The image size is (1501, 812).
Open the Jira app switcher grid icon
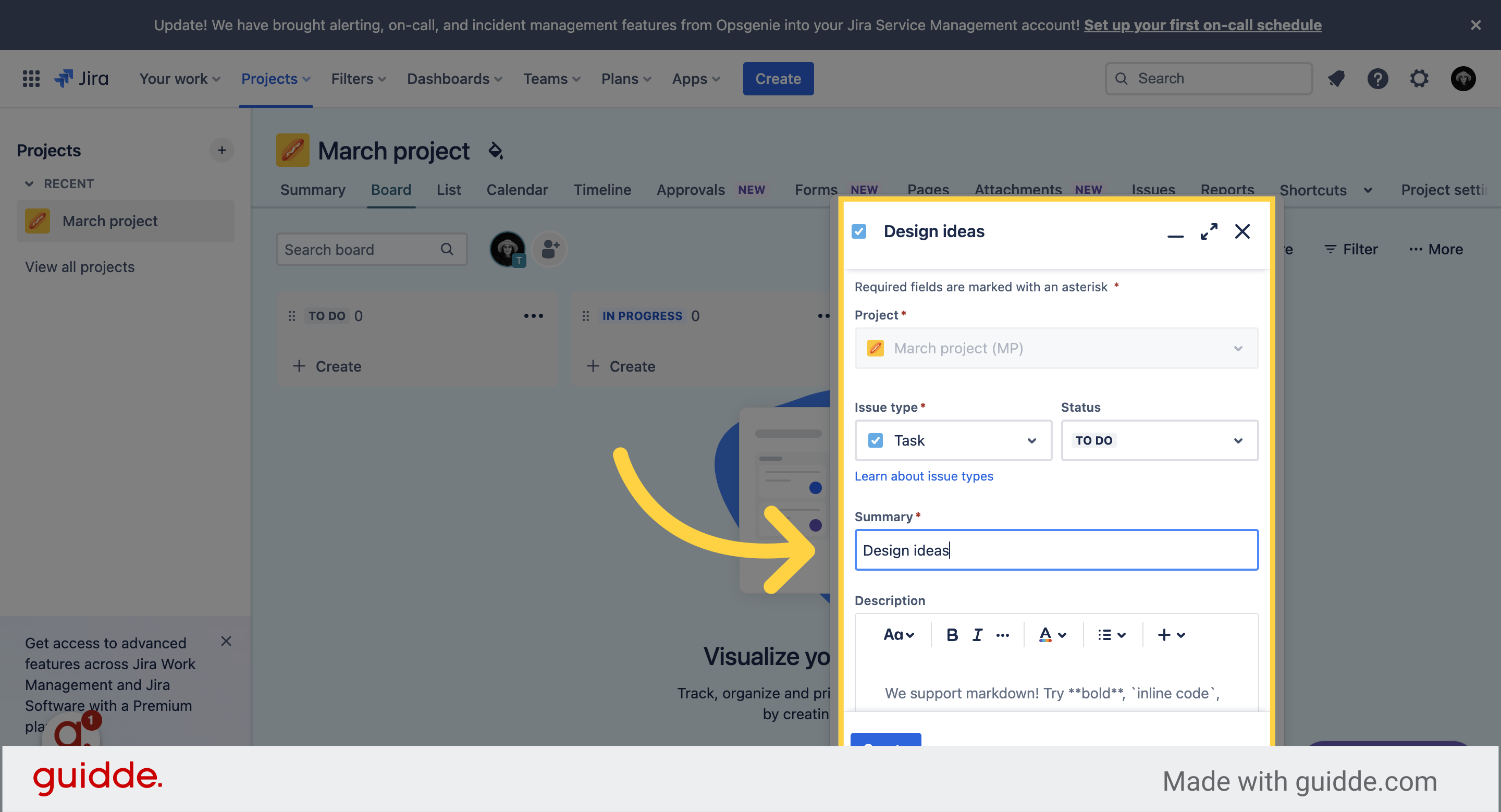[31, 79]
